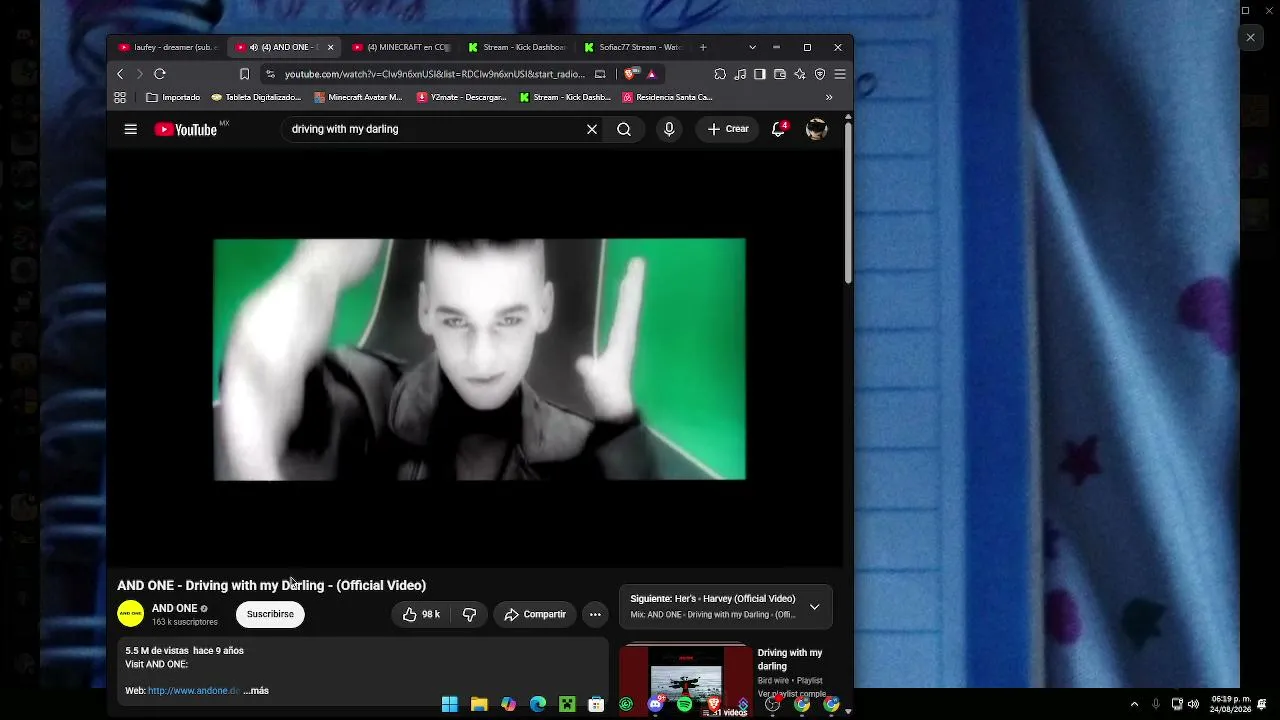The height and width of the screenshot is (720, 1280).
Task: Open File Explorer from the taskbar
Action: (479, 704)
